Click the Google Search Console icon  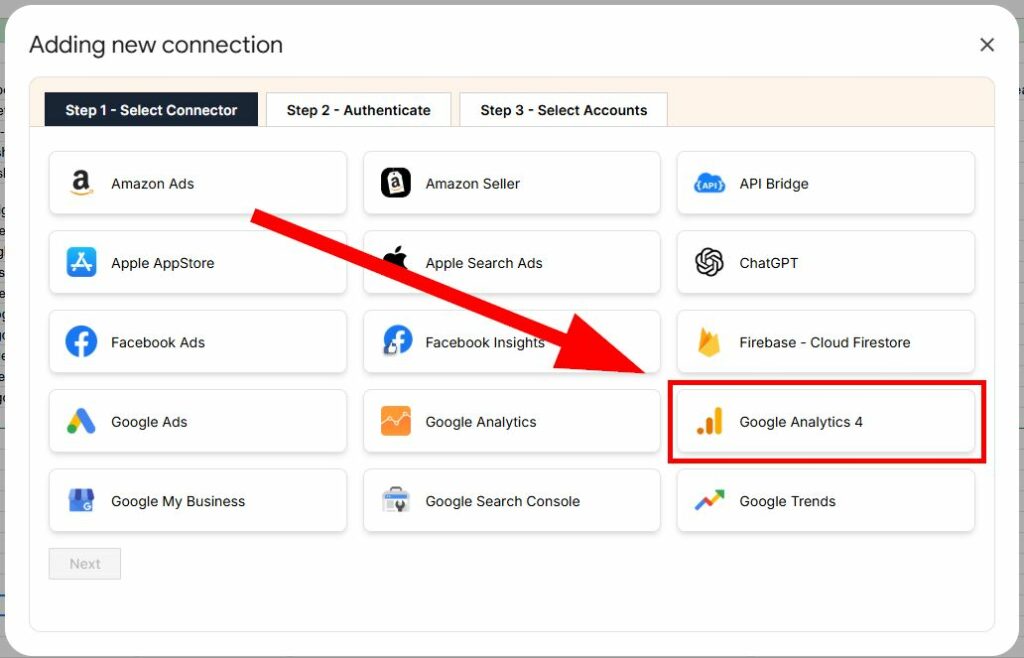[x=396, y=500]
